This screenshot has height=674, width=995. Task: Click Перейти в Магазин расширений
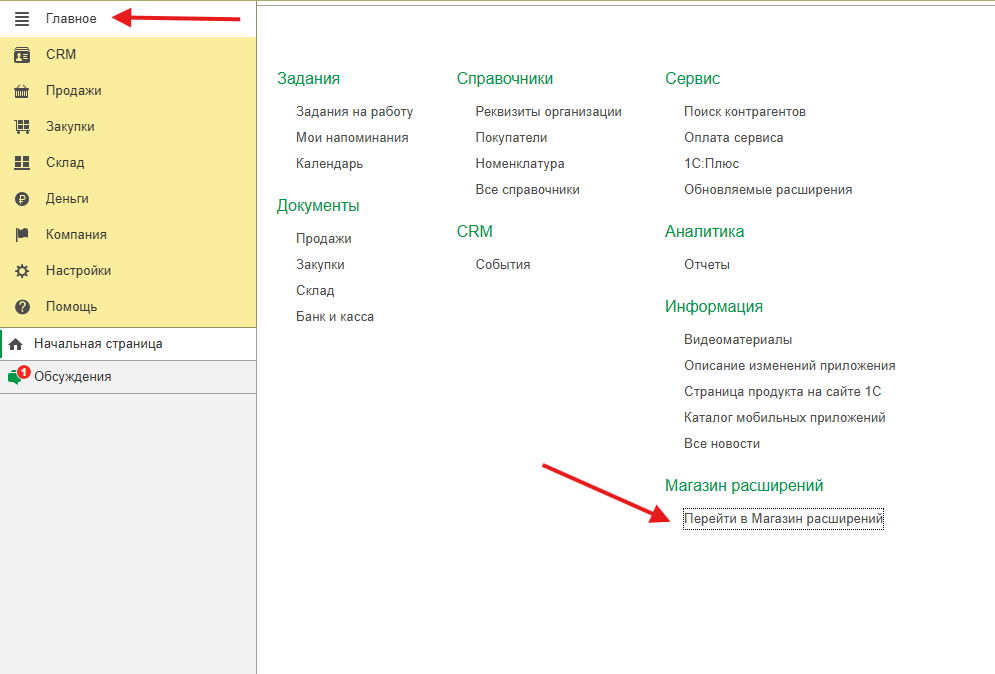(x=783, y=519)
